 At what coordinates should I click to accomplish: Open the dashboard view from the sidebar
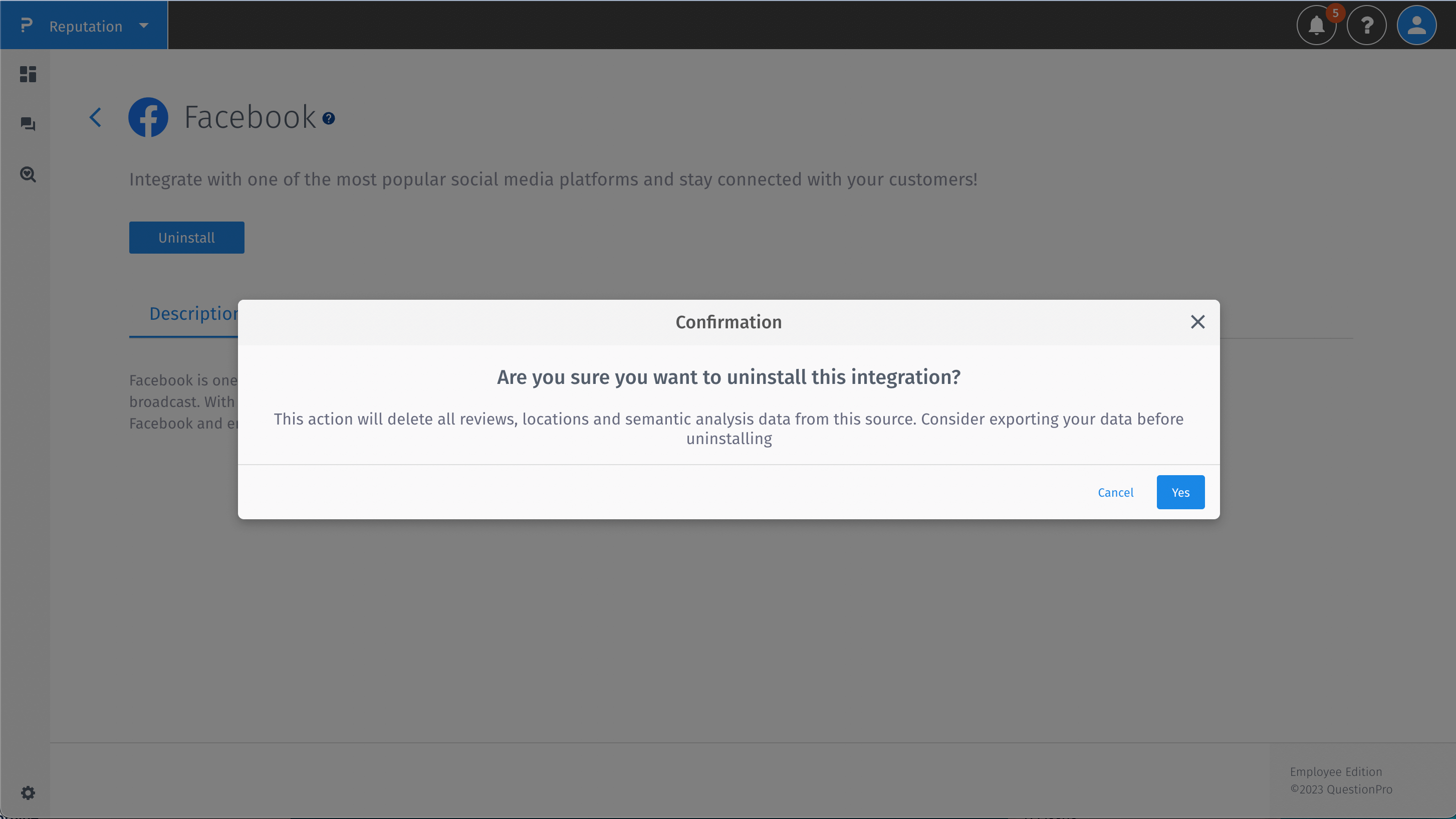click(x=27, y=74)
